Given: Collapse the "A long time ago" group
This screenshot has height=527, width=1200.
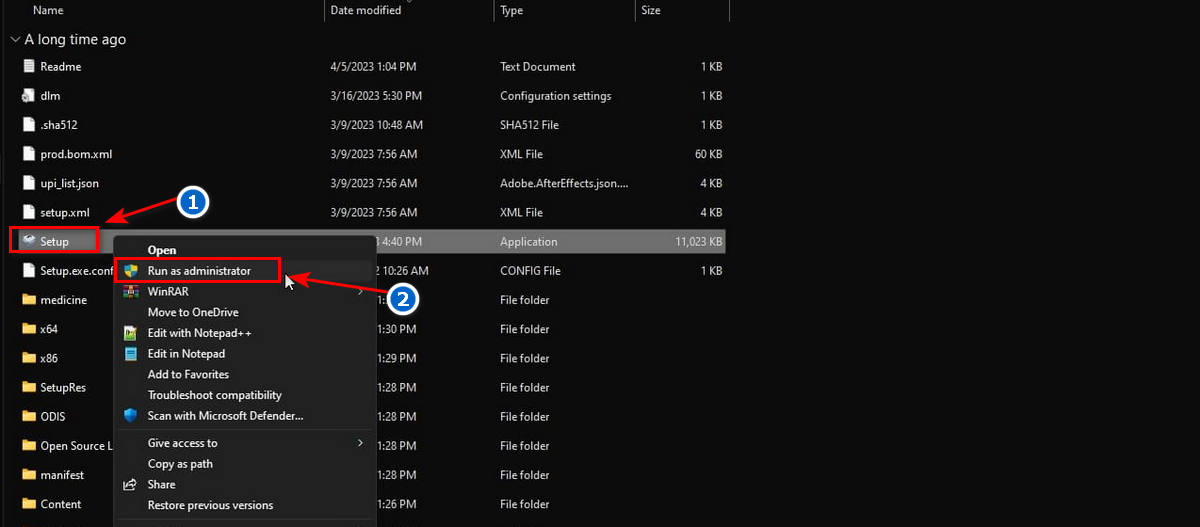Looking at the screenshot, I should (14, 40).
